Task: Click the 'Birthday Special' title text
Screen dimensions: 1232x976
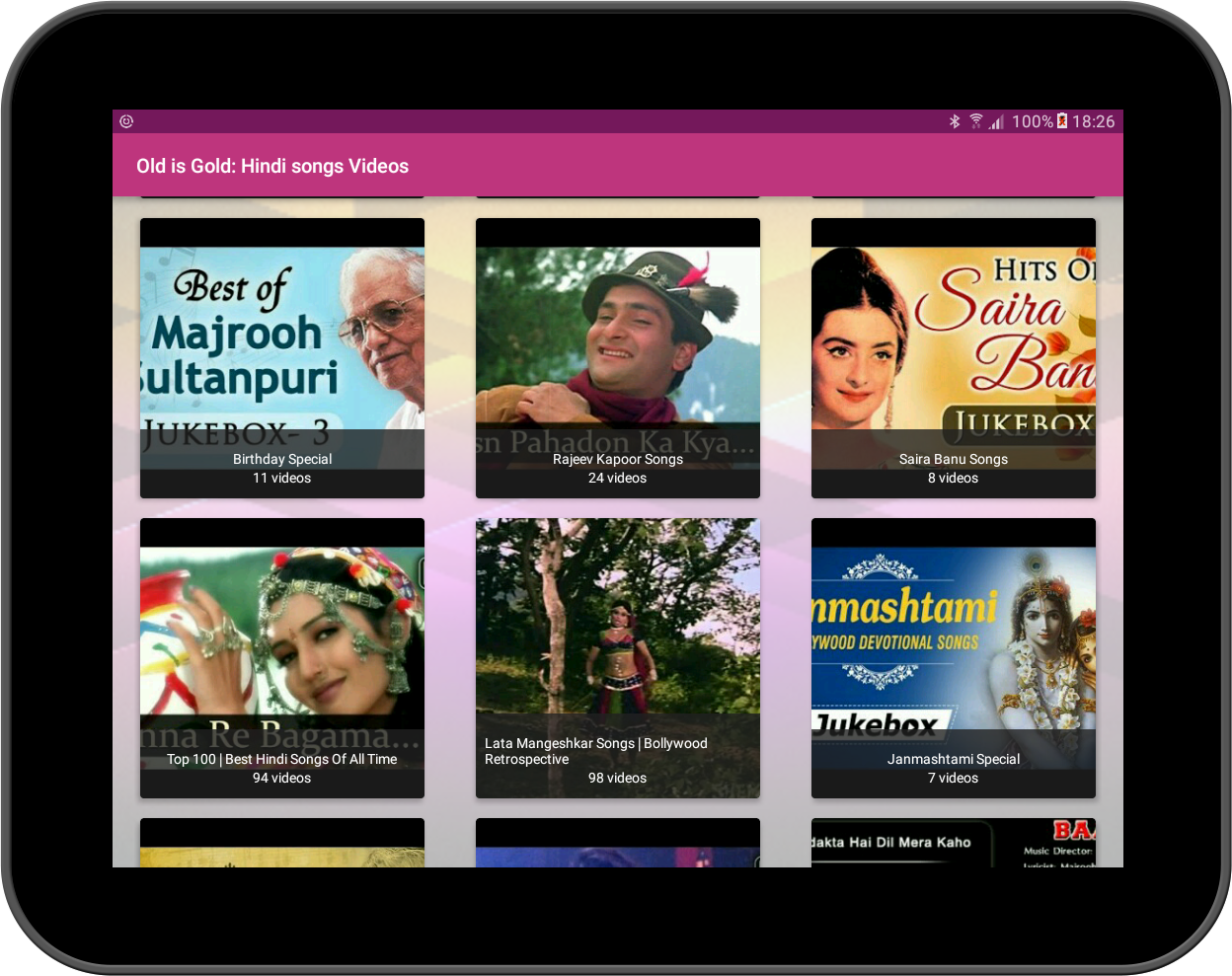Action: click(282, 459)
